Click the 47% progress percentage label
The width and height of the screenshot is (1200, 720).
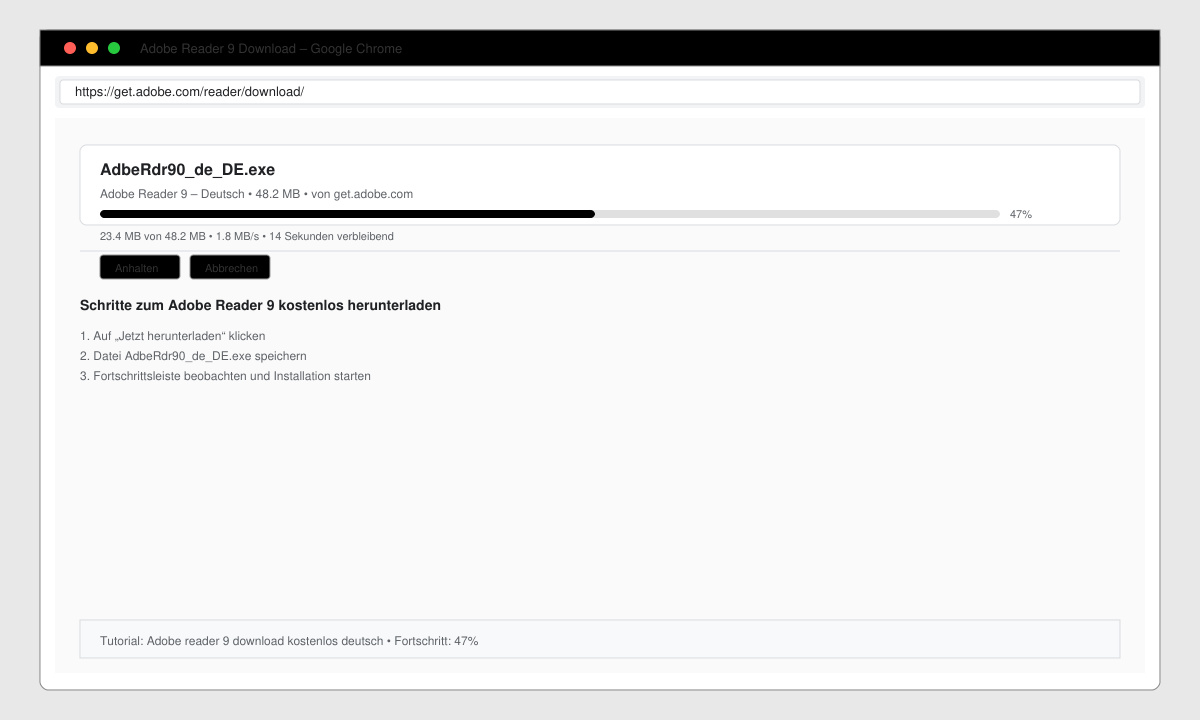coord(1020,214)
